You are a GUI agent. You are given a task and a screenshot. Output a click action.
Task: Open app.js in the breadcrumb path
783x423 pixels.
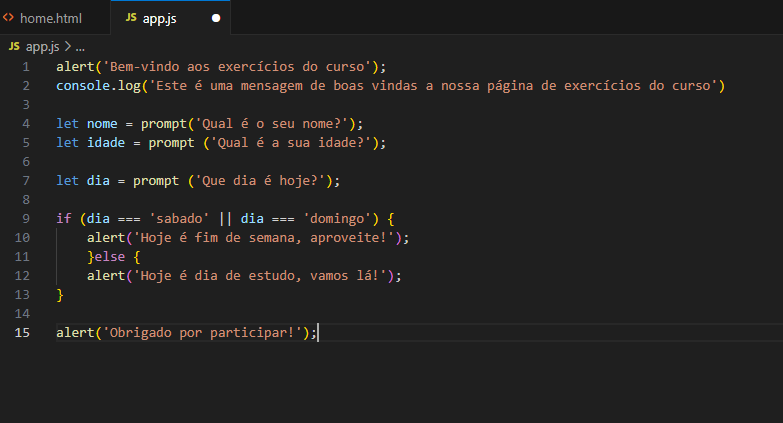click(42, 47)
